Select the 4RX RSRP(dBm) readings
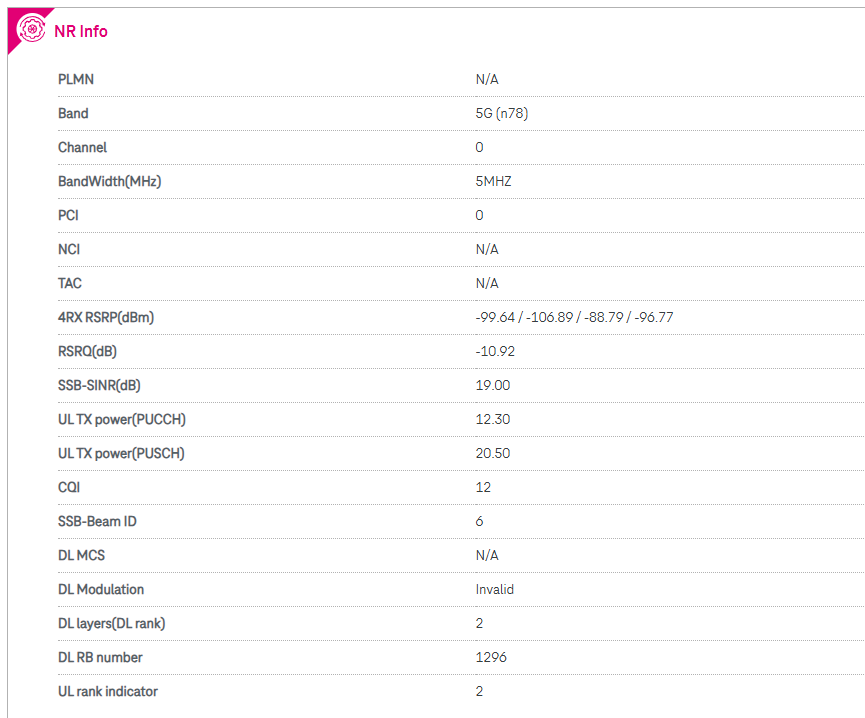This screenshot has width=865, height=718. pyautogui.click(x=574, y=318)
